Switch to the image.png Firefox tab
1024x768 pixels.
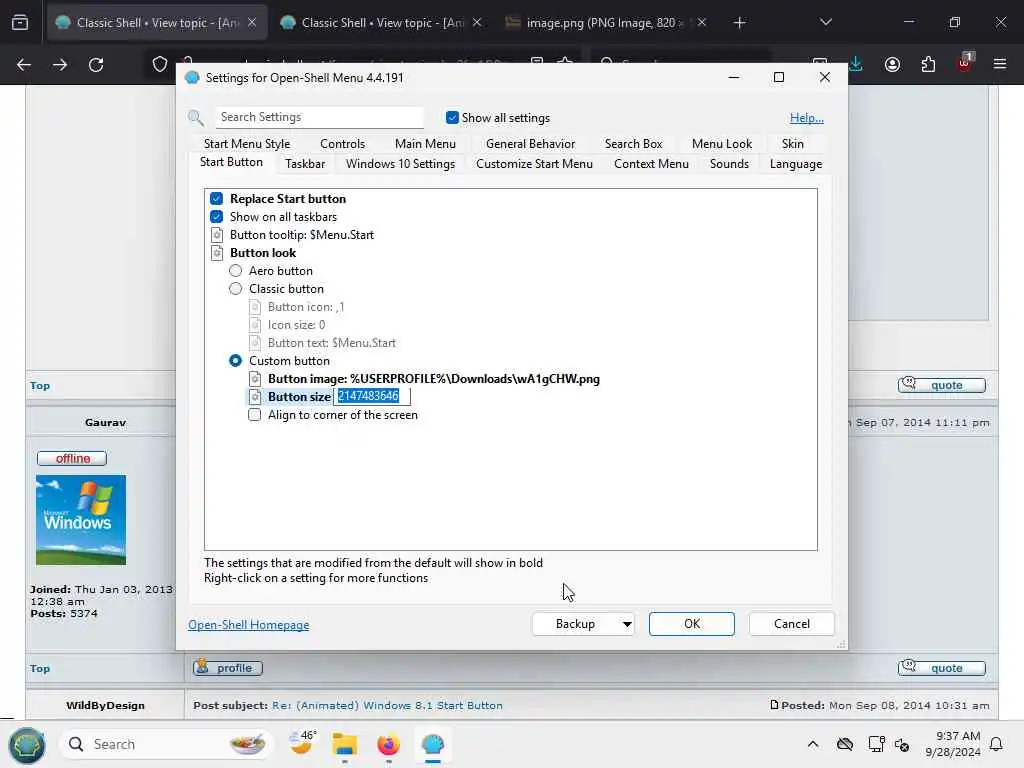(605, 23)
